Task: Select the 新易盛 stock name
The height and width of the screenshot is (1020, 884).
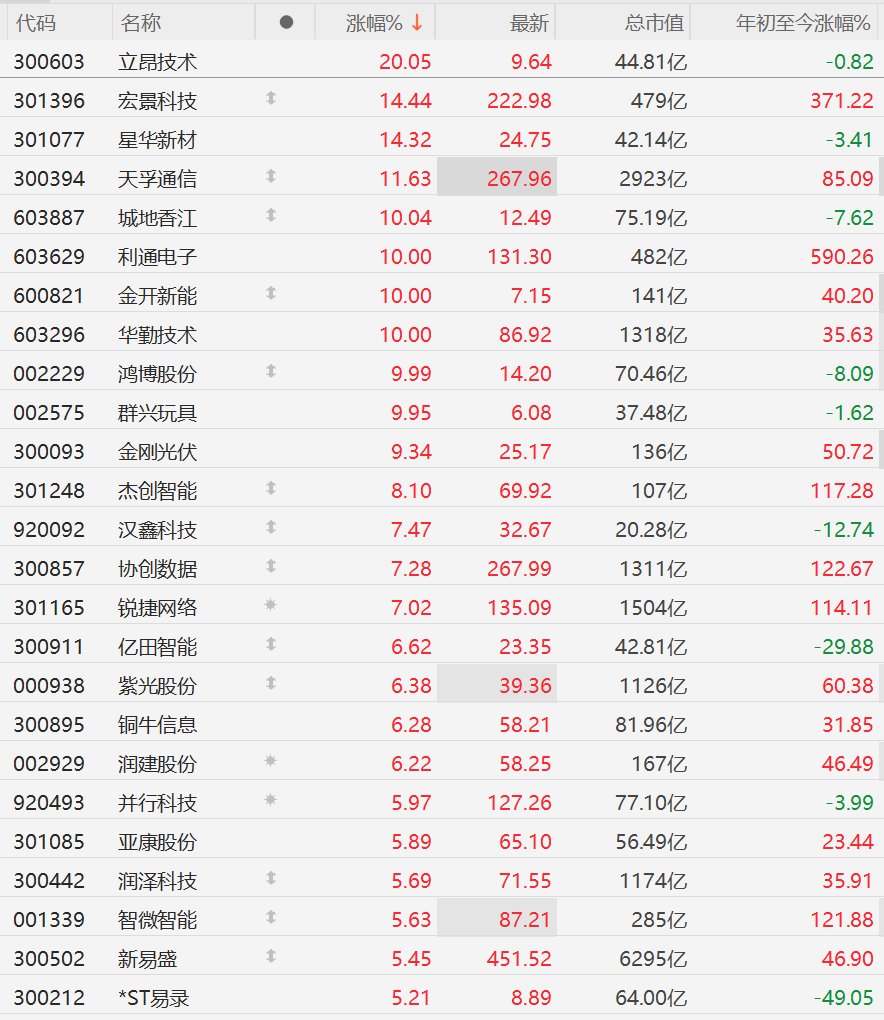Action: 148,960
